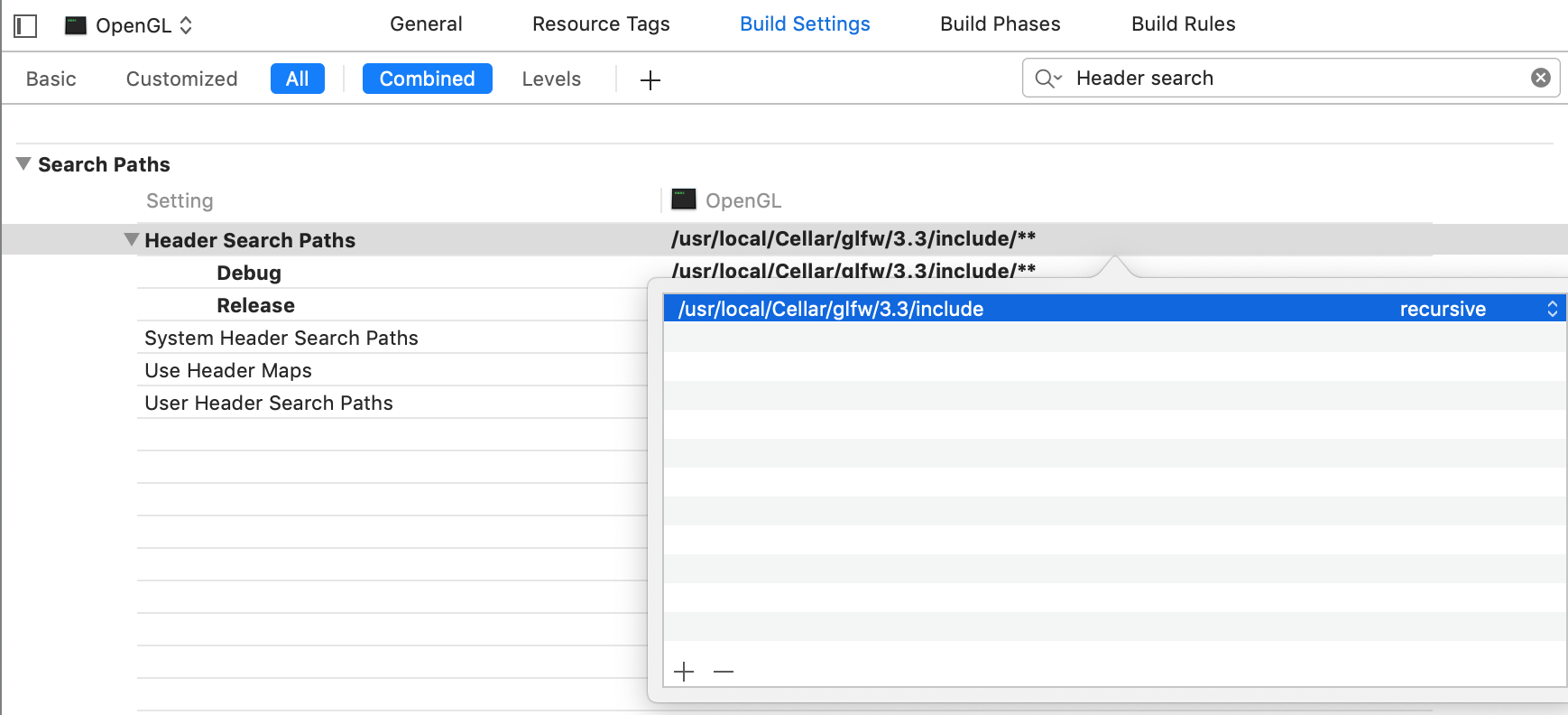The image size is (1568, 715).
Task: Add a new build setting with plus
Action: point(650,80)
